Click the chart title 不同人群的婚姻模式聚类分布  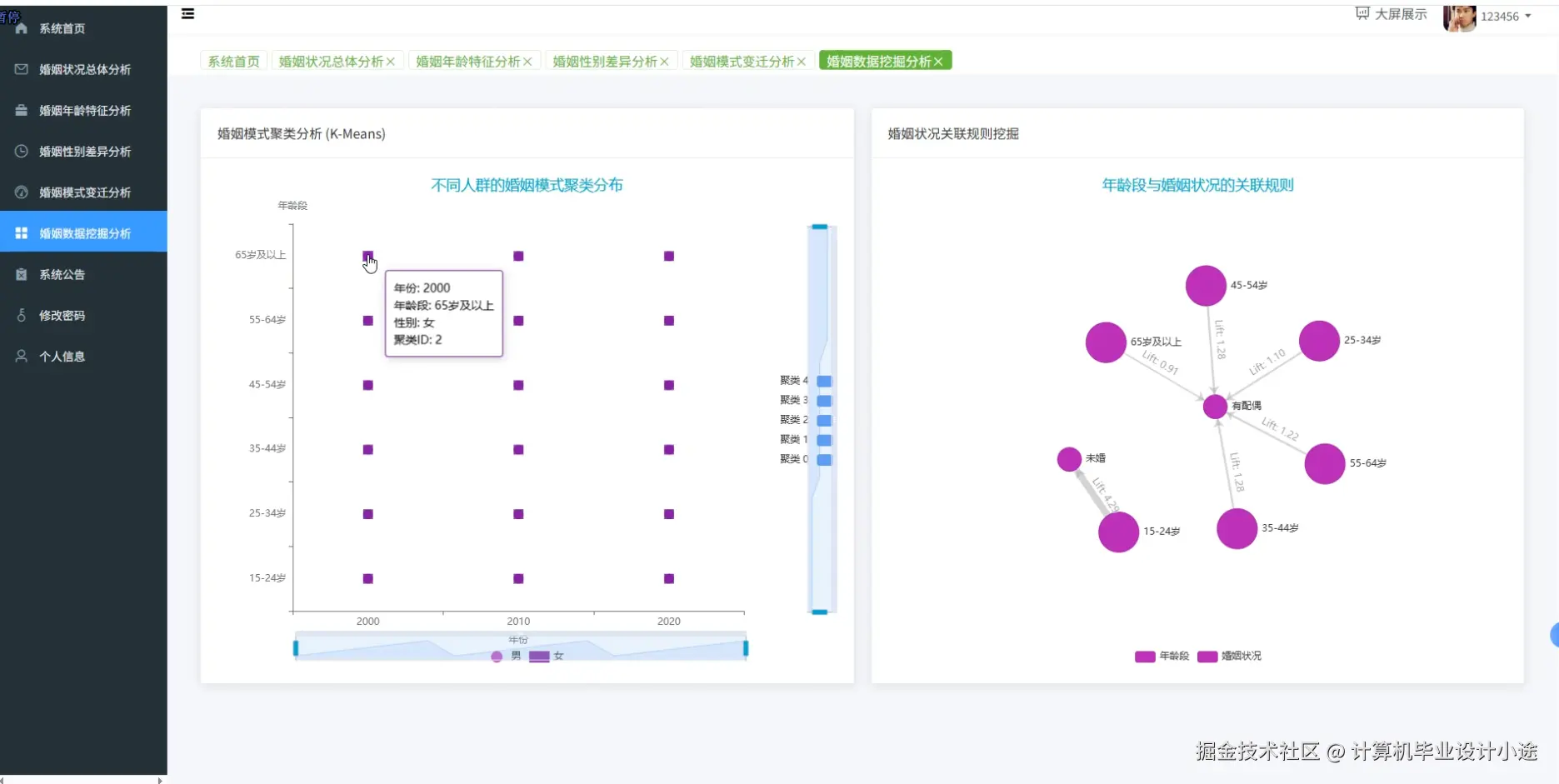pos(527,185)
